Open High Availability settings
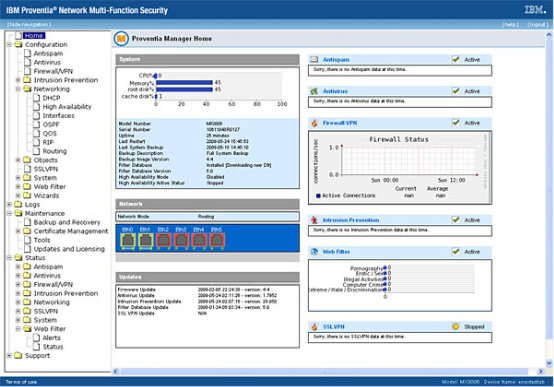 coord(67,107)
